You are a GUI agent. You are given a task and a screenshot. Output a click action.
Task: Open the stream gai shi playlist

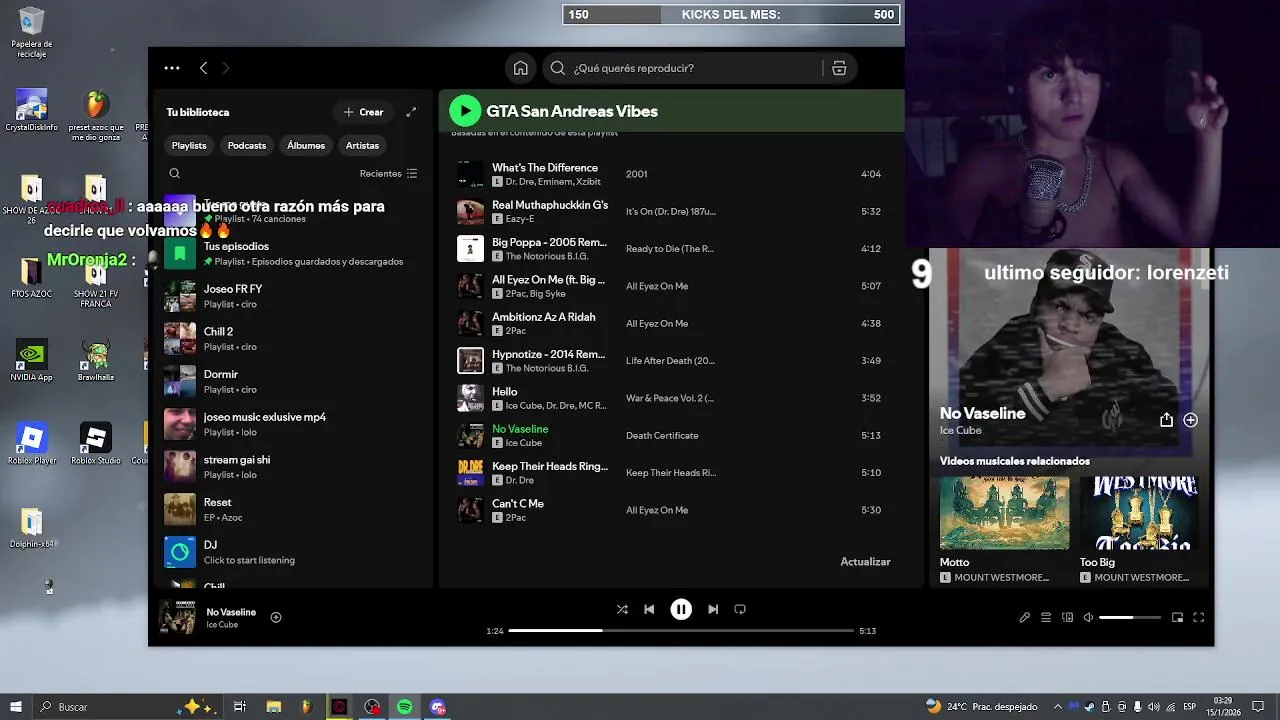coord(294,467)
